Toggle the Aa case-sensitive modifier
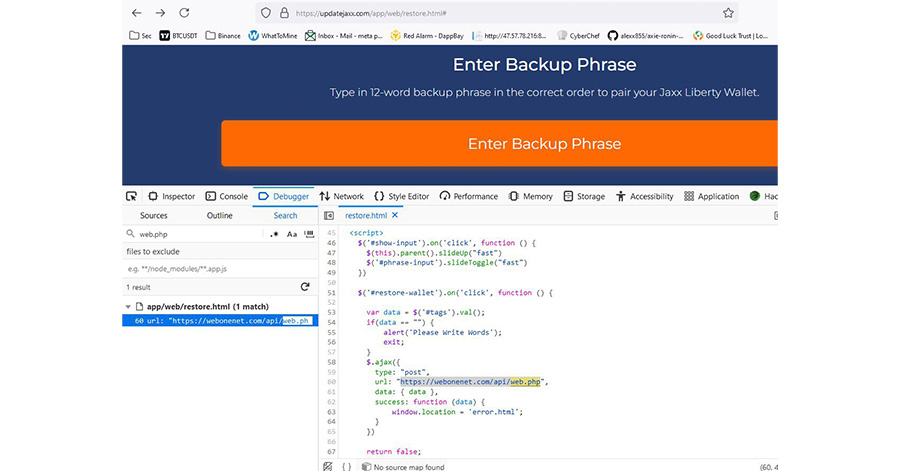Viewport: 900px width, 471px height. 292,234
